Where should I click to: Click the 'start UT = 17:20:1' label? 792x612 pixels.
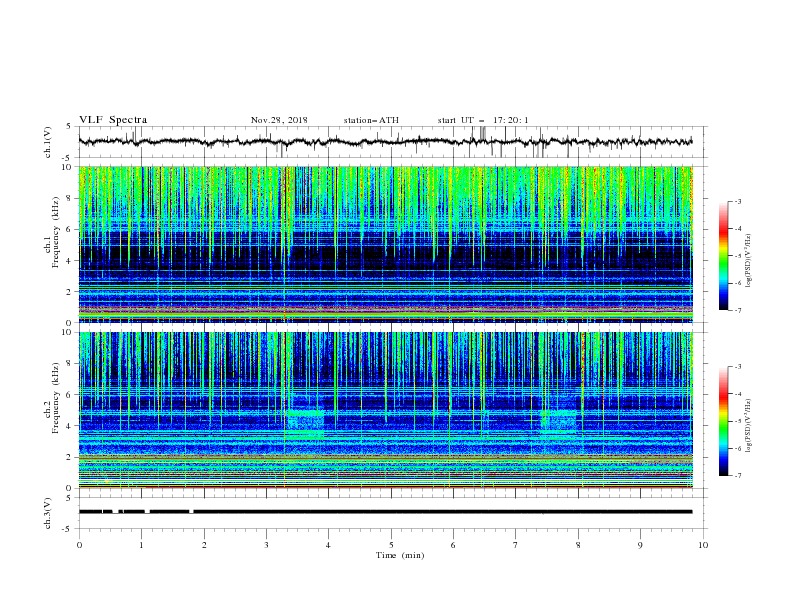483,120
